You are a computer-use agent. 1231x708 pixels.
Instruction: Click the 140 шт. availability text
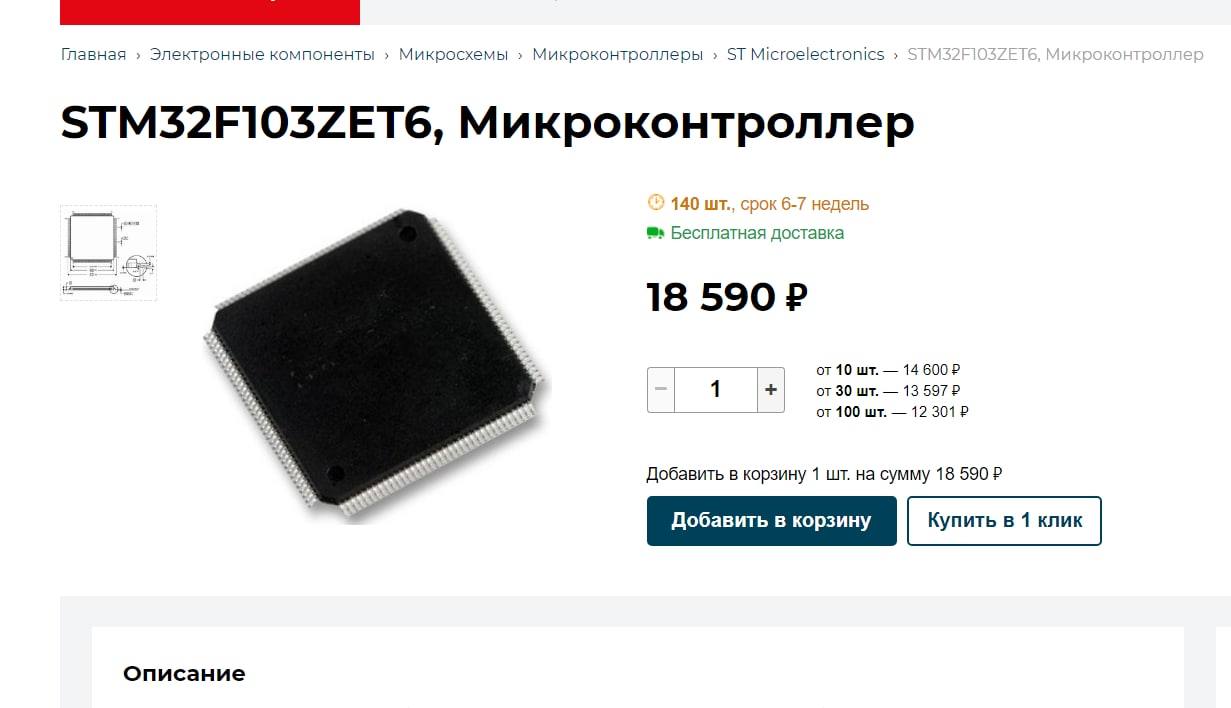702,204
